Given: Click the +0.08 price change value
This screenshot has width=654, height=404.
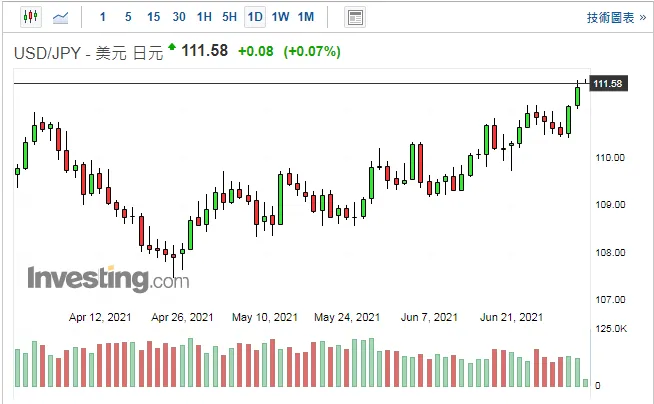Looking at the screenshot, I should [256, 51].
